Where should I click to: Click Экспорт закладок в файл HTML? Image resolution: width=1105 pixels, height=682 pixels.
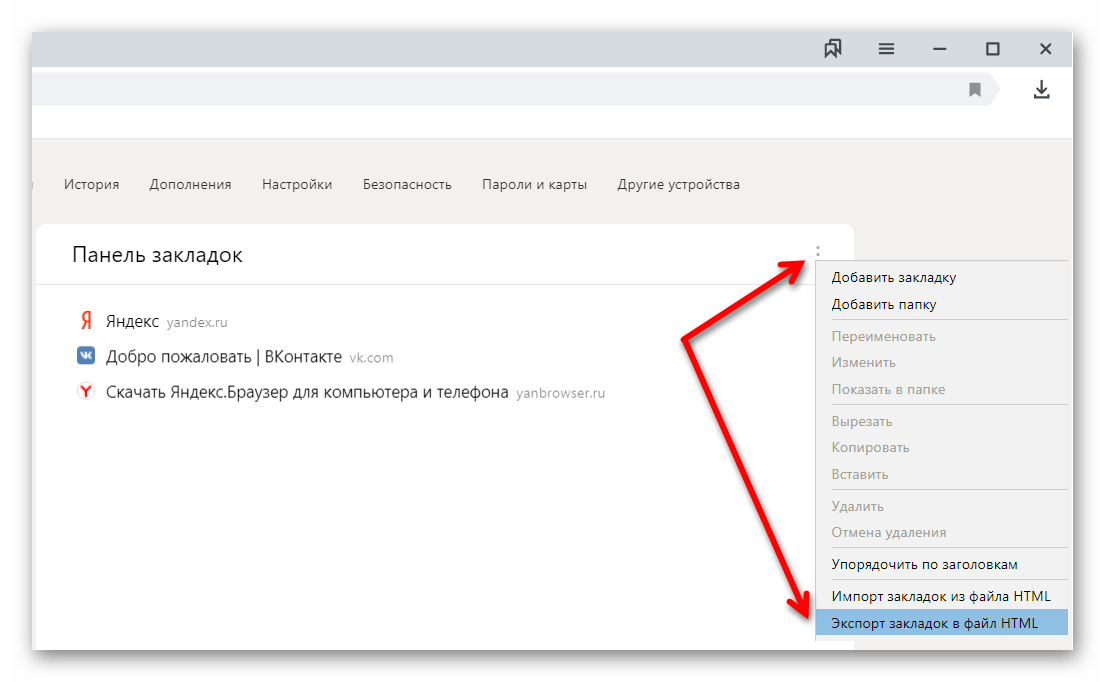935,623
